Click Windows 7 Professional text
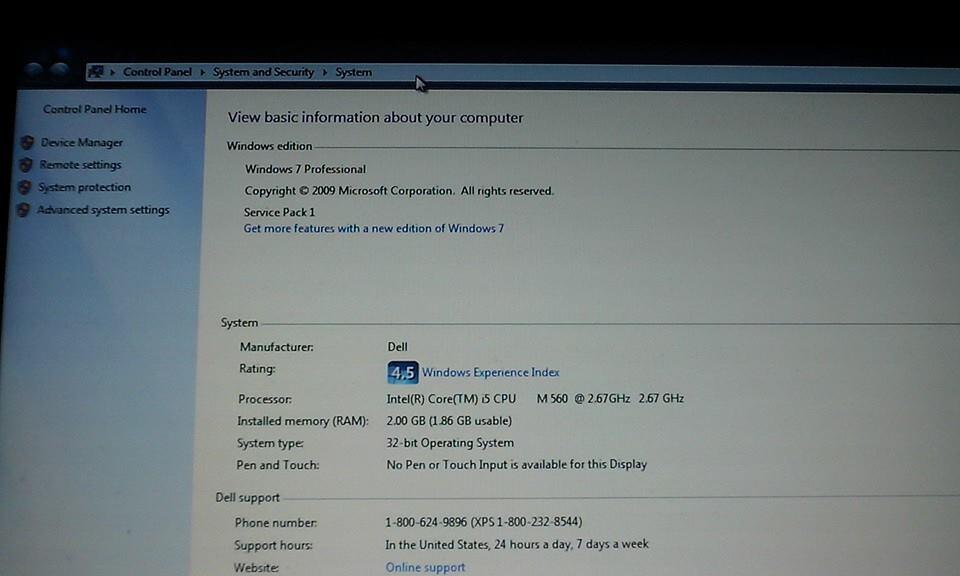 click(x=306, y=169)
